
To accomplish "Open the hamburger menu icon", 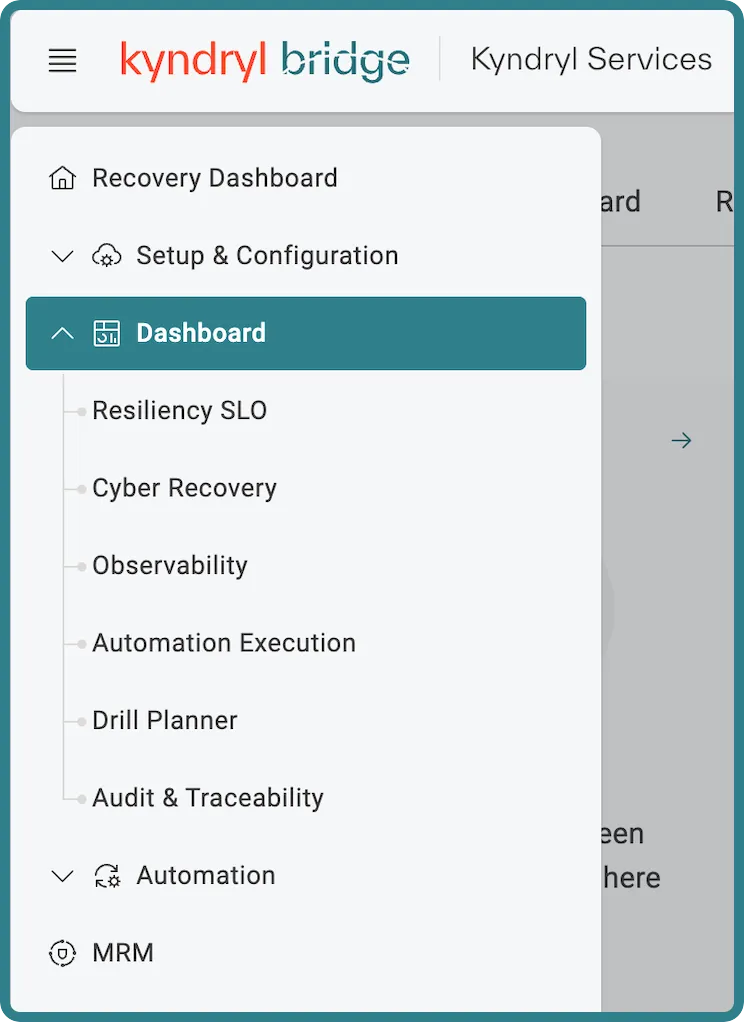I will tap(63, 60).
